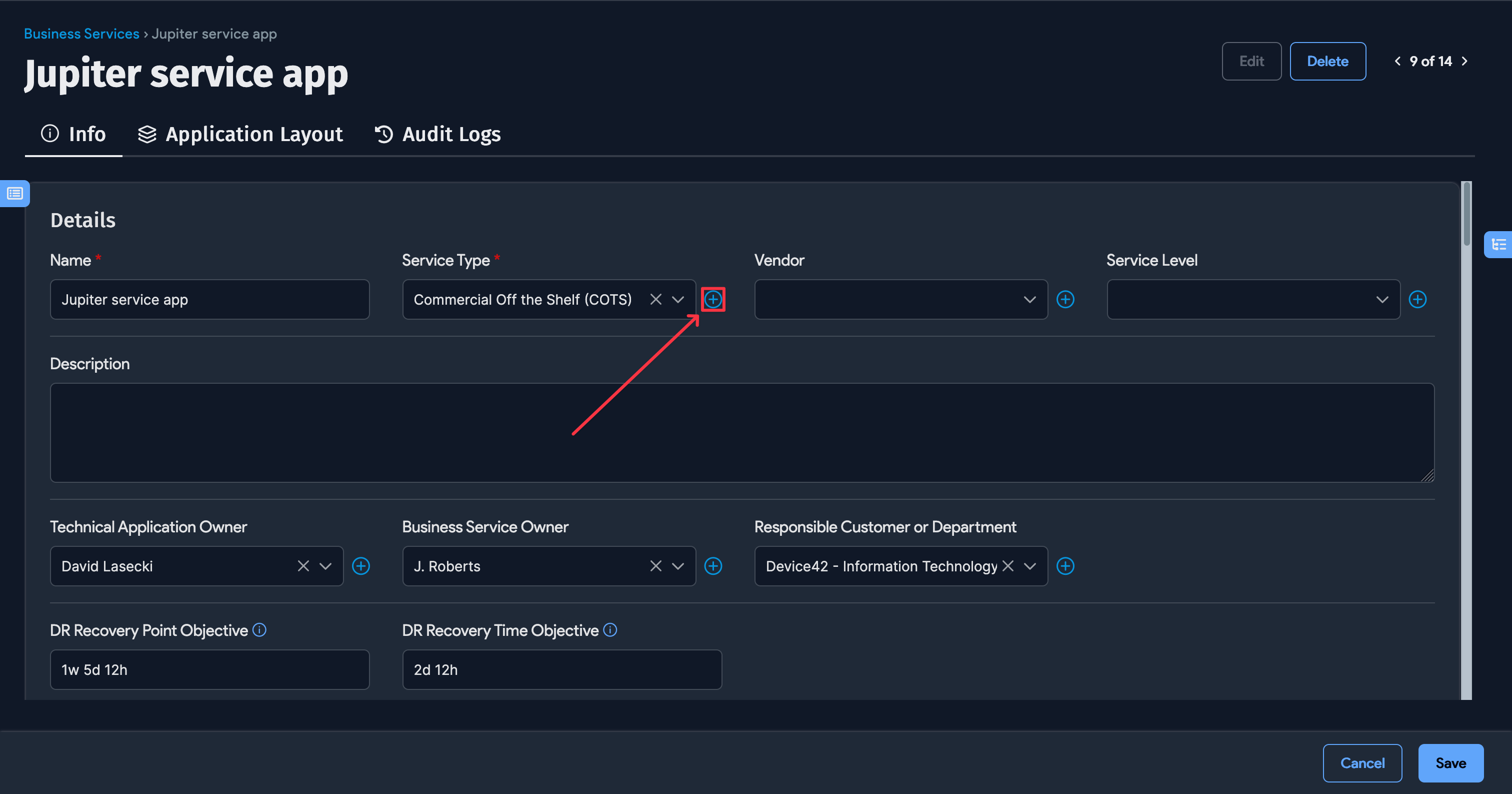The width and height of the screenshot is (1512, 794).
Task: Expand the Vendor dropdown
Action: click(x=1029, y=300)
